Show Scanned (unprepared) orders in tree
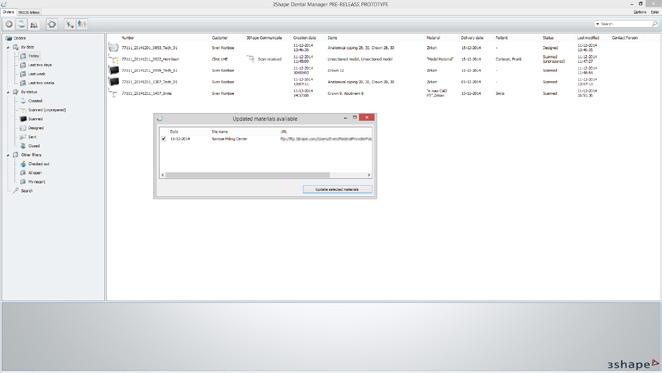The width and height of the screenshot is (662, 373). pyautogui.click(x=47, y=110)
